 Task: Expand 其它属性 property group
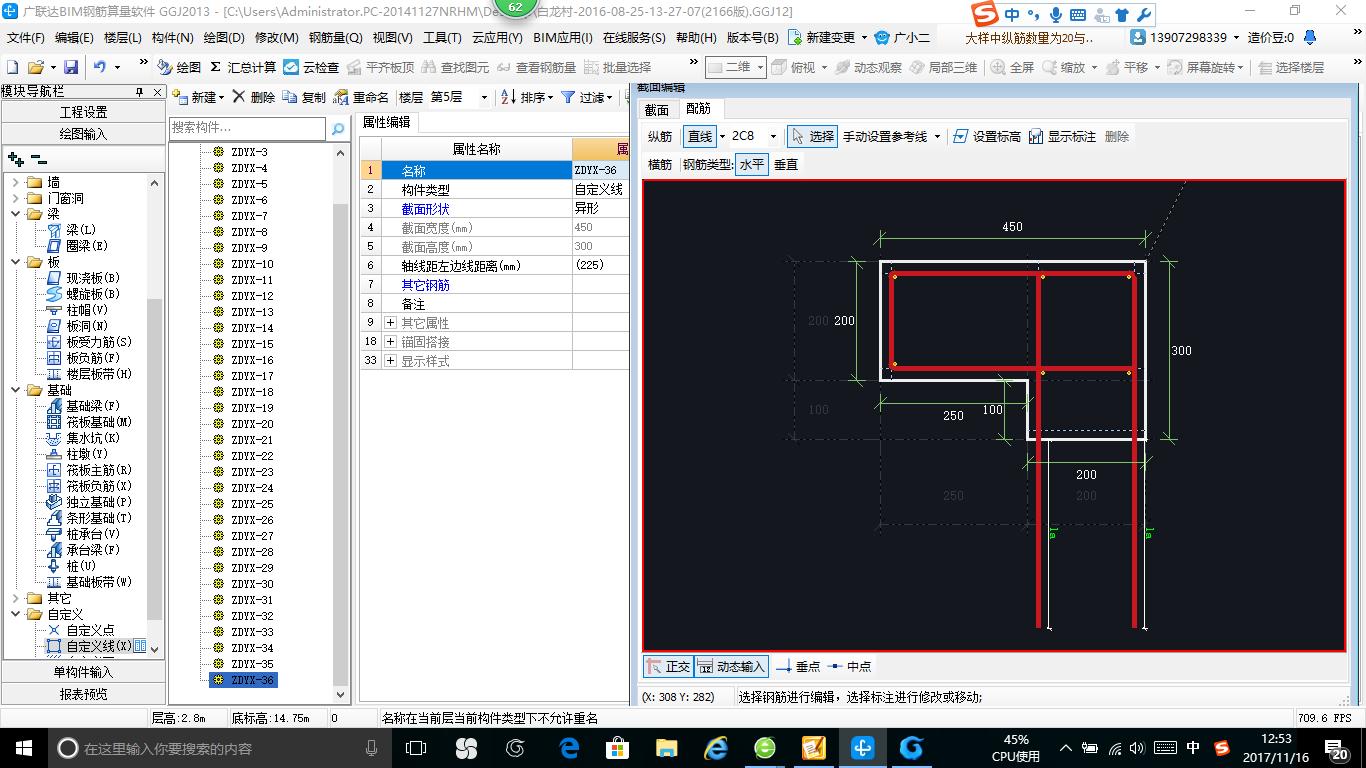(x=390, y=323)
